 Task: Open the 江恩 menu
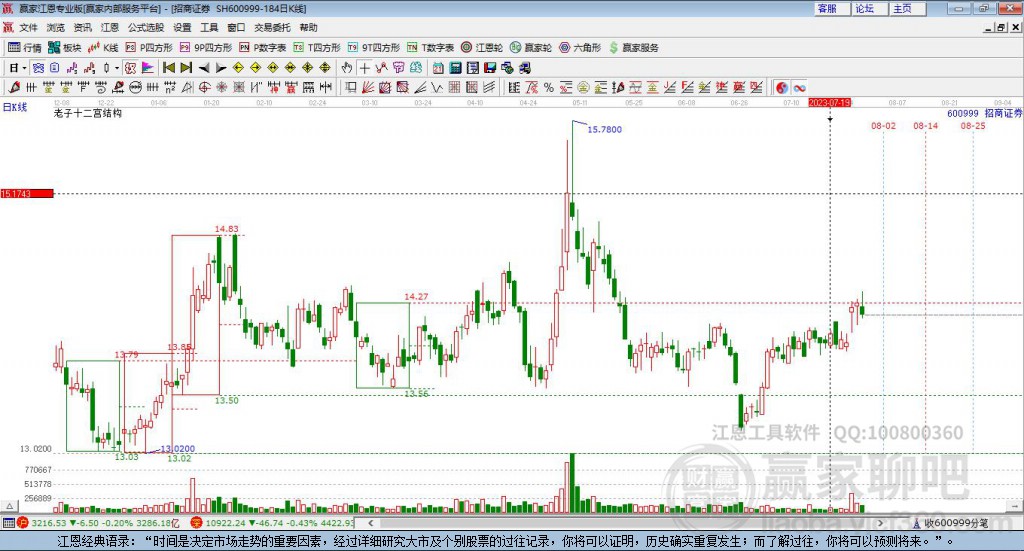tap(110, 27)
